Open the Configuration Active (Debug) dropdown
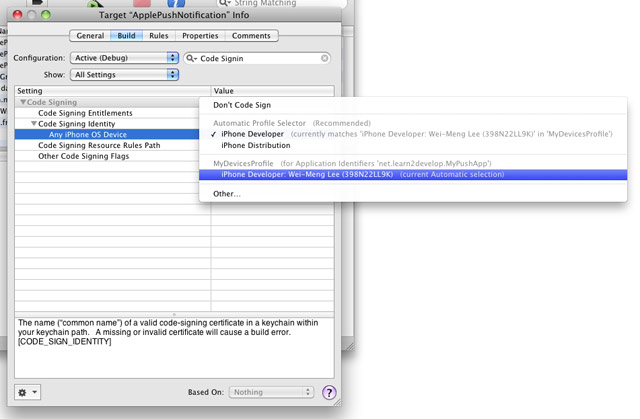Image resolution: width=640 pixels, height=419 pixels. [125, 58]
